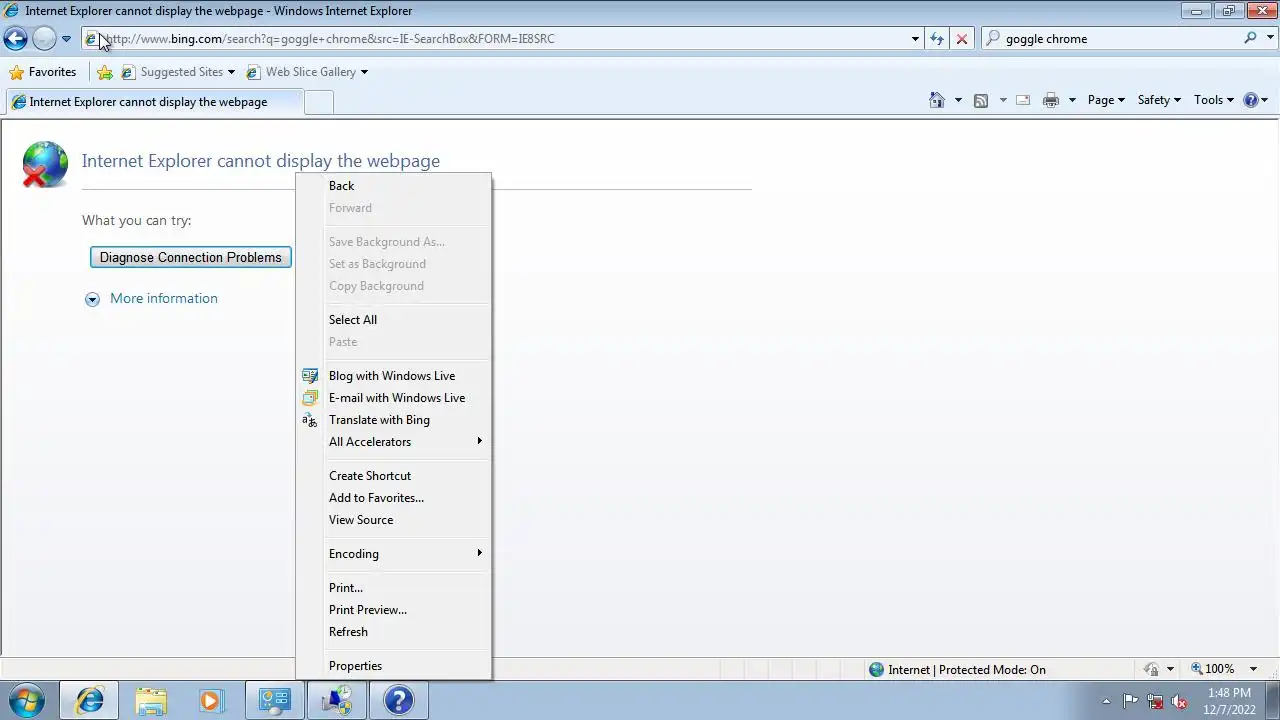The height and width of the screenshot is (720, 1280).
Task: Click the Read Mail envelope icon
Action: pyautogui.click(x=1023, y=100)
